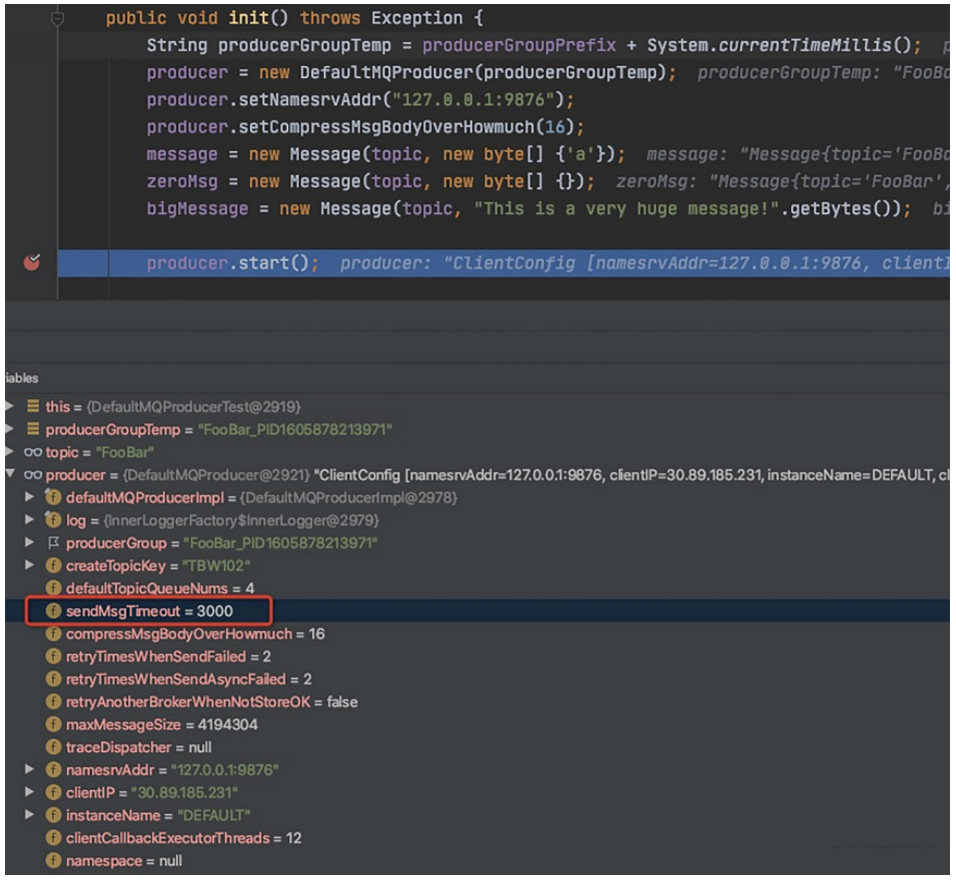The height and width of the screenshot is (880, 956).
Task: Click the maxMessageSize value 4194304
Action: [x=227, y=724]
